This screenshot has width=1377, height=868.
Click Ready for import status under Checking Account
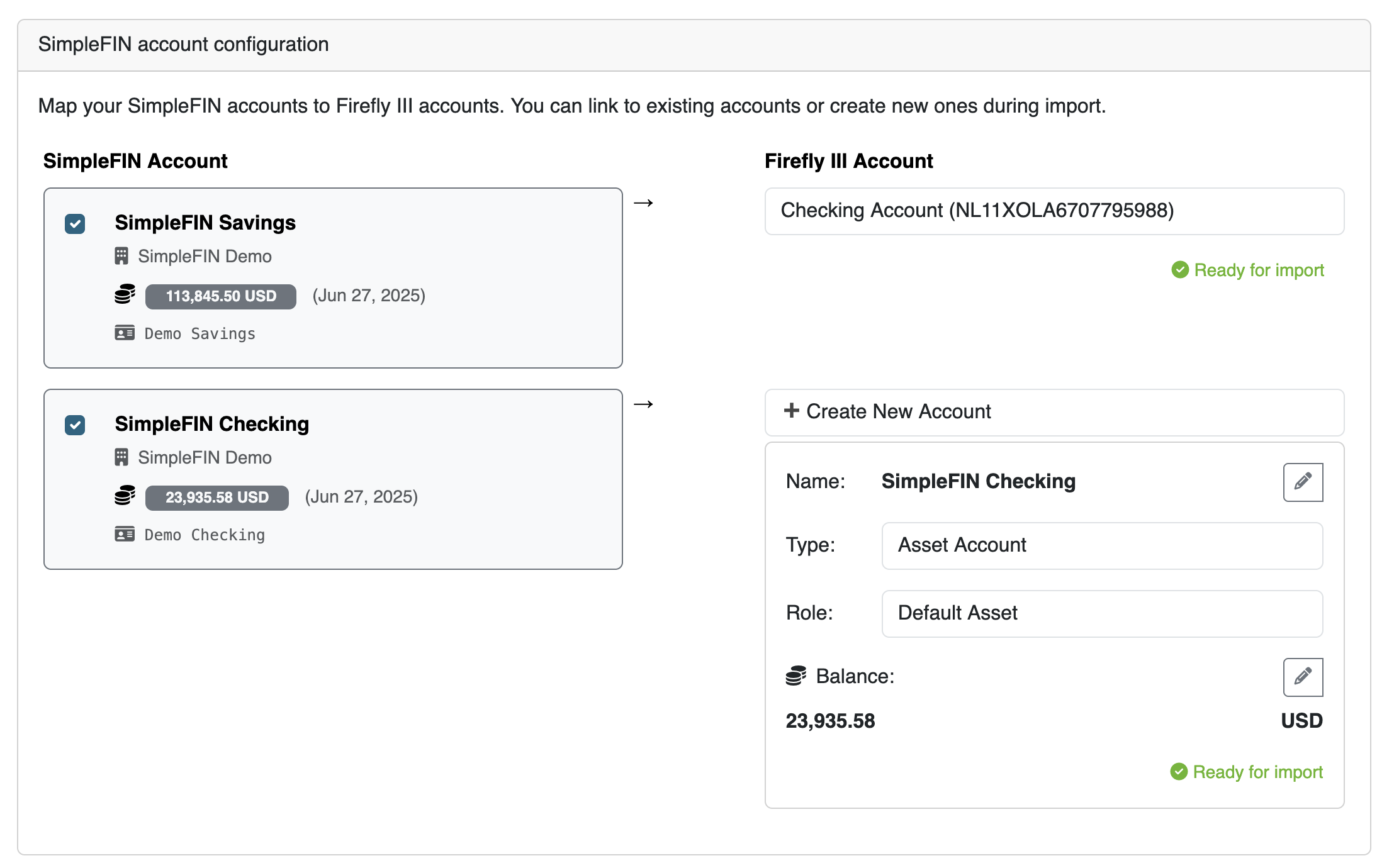pos(1258,270)
